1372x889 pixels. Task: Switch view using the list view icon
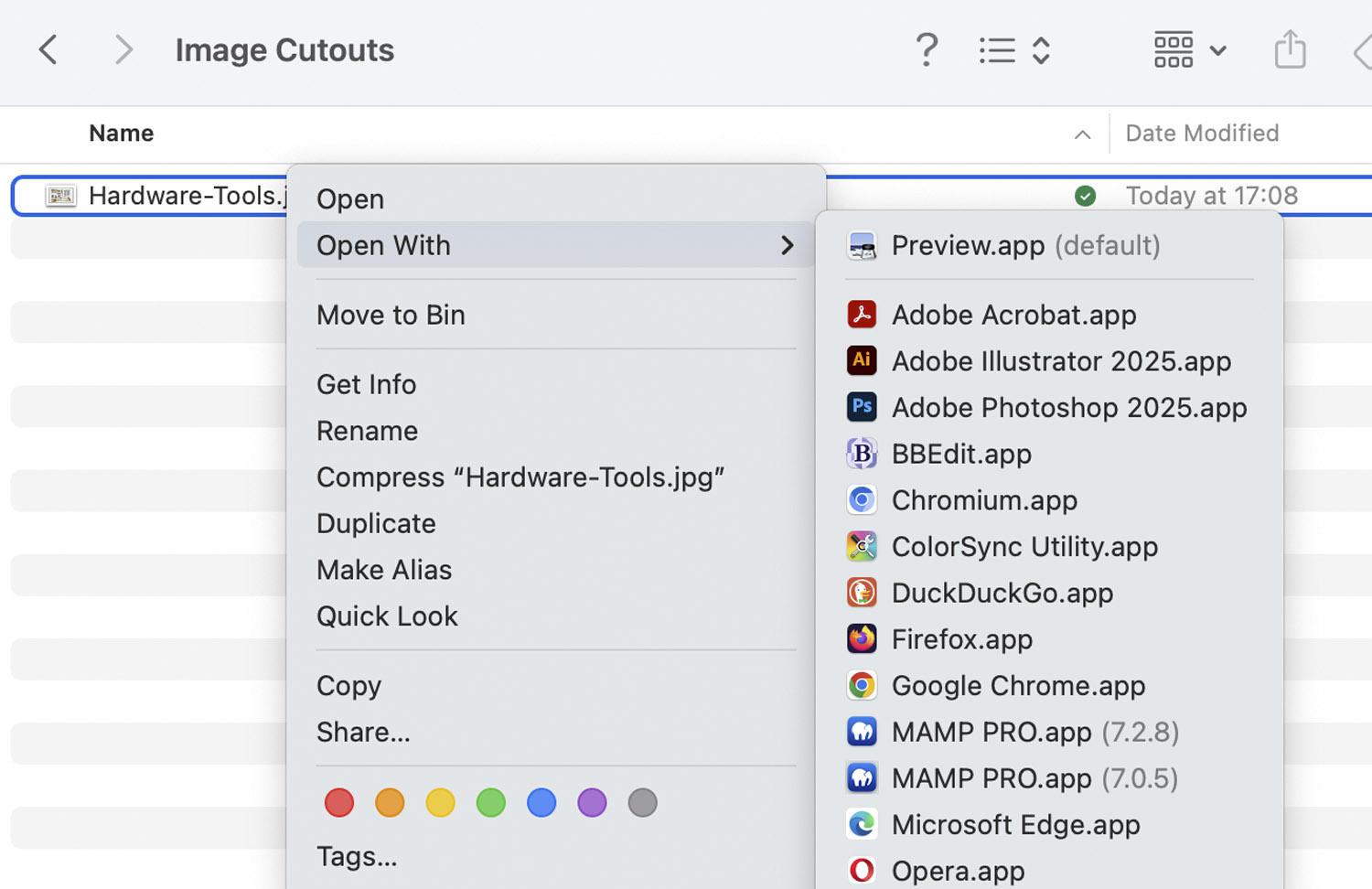click(x=997, y=50)
